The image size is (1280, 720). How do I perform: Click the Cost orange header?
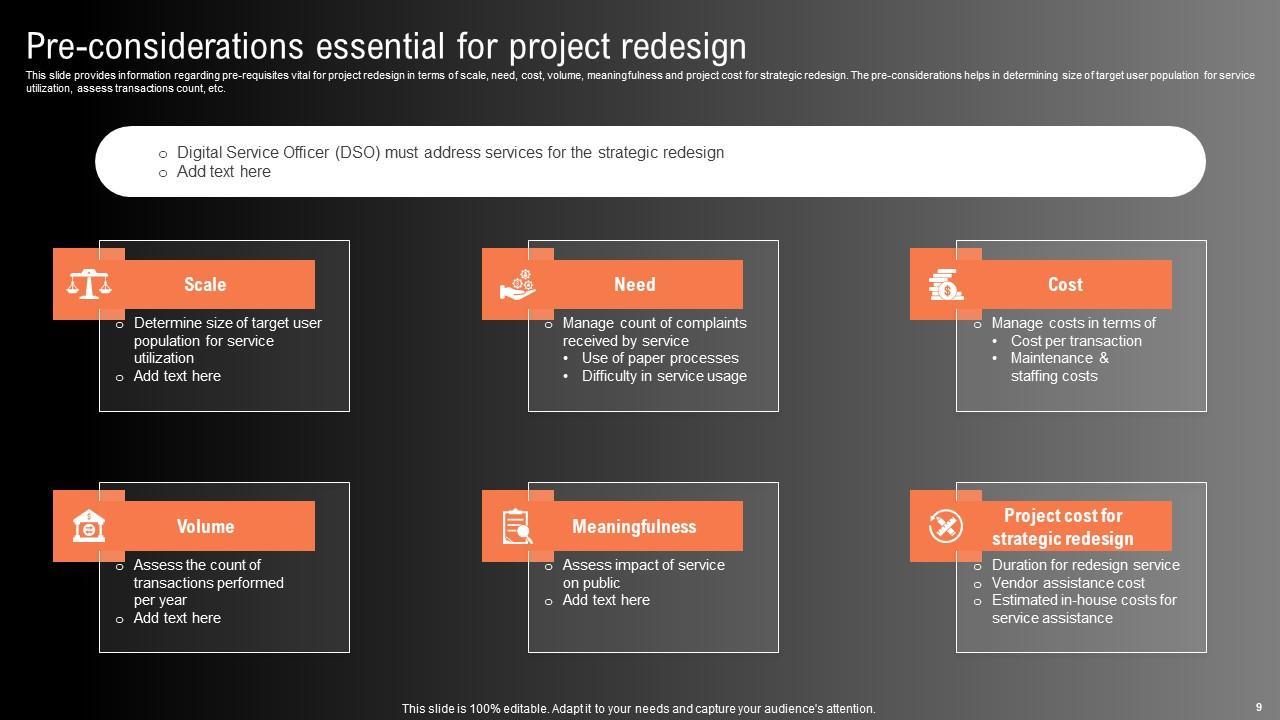[1065, 285]
